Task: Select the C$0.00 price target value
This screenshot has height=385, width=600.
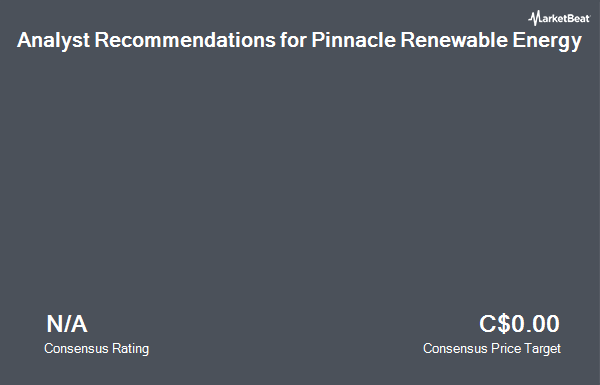Action: 519,324
